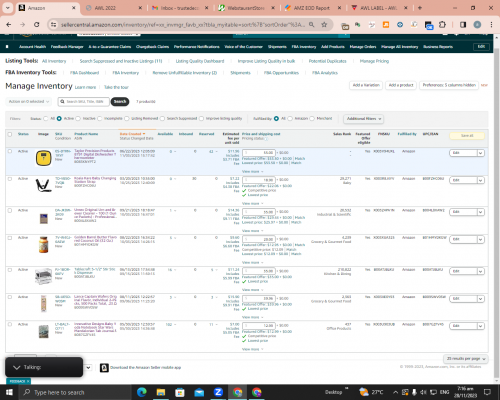Open Zoom from the taskbar
The image size is (500, 400).
tap(218, 392)
